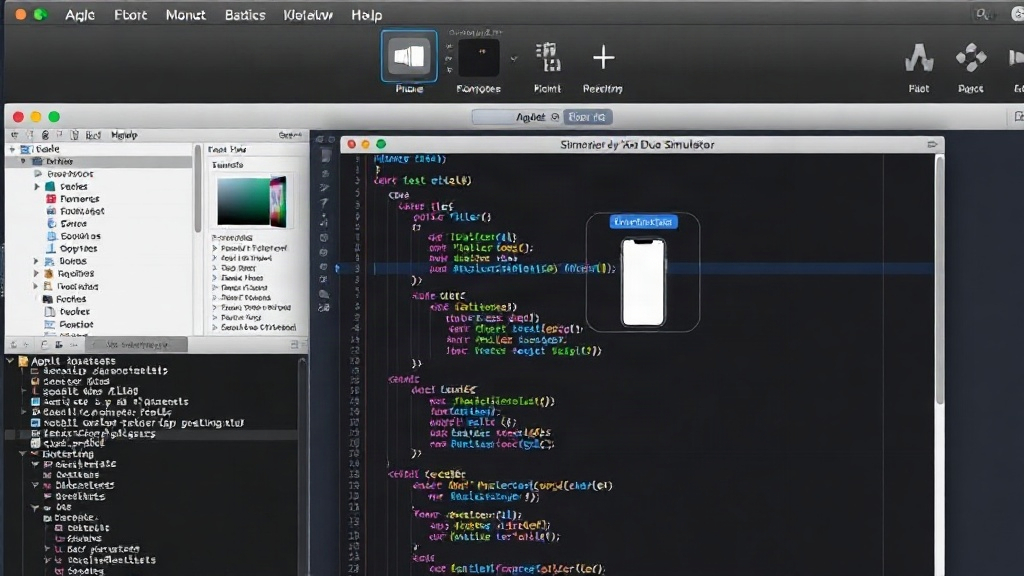This screenshot has width=1024, height=576.
Task: Open the Help menu in menu bar
Action: [x=366, y=15]
